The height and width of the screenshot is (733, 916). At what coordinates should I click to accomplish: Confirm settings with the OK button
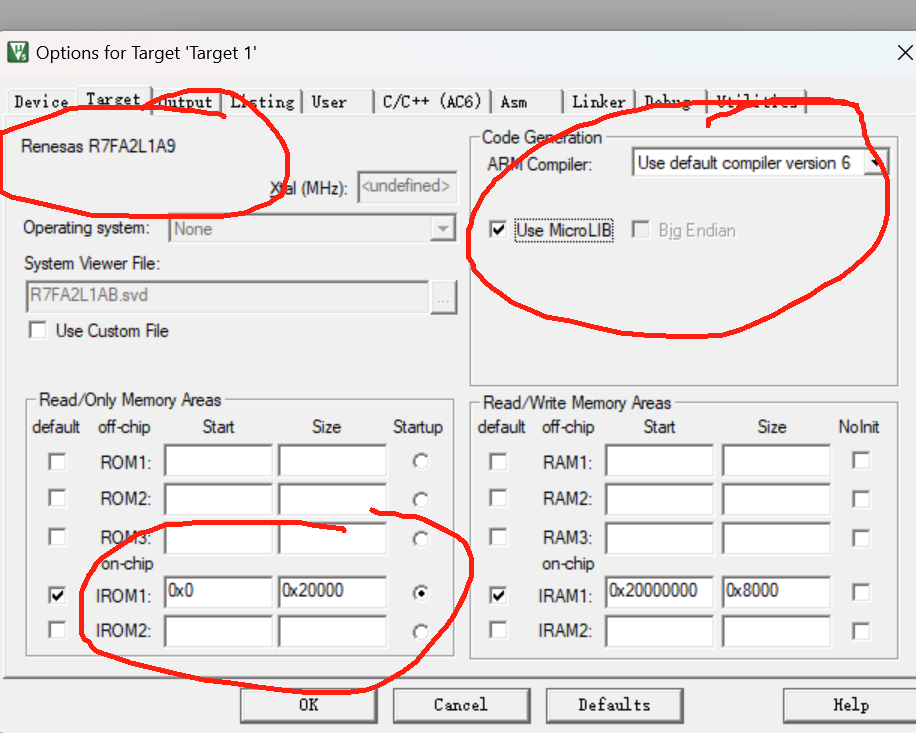(x=308, y=705)
